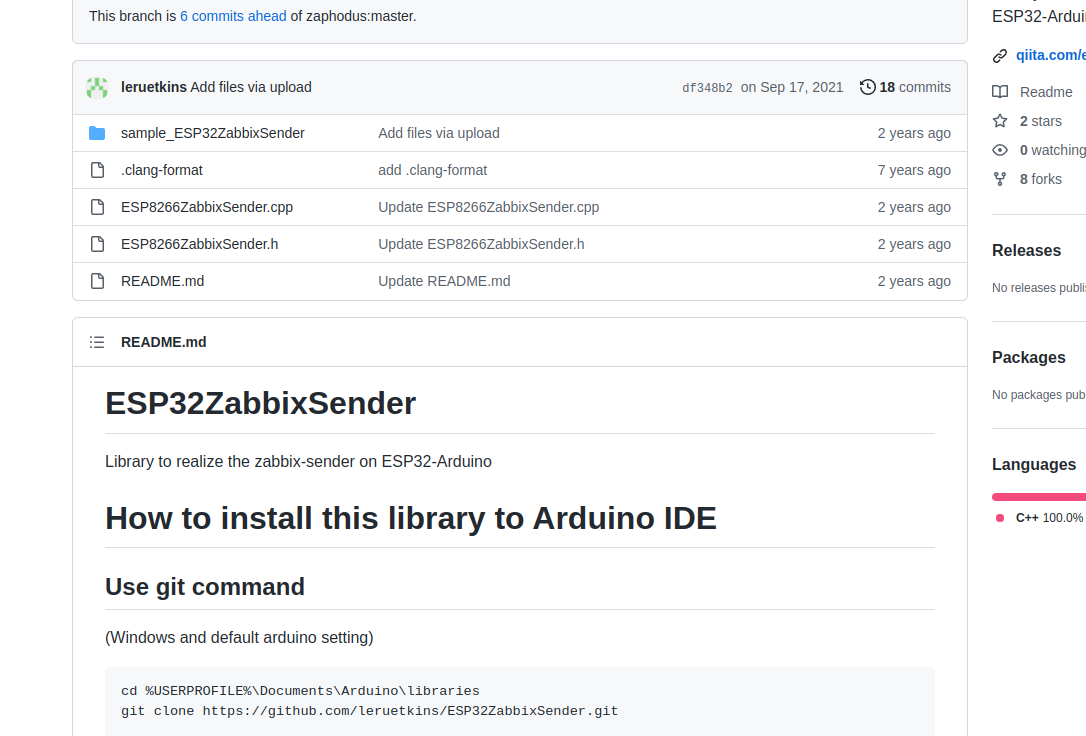Image resolution: width=1086 pixels, height=736 pixels.
Task: Open the Releases section heading
Action: 1026,251
